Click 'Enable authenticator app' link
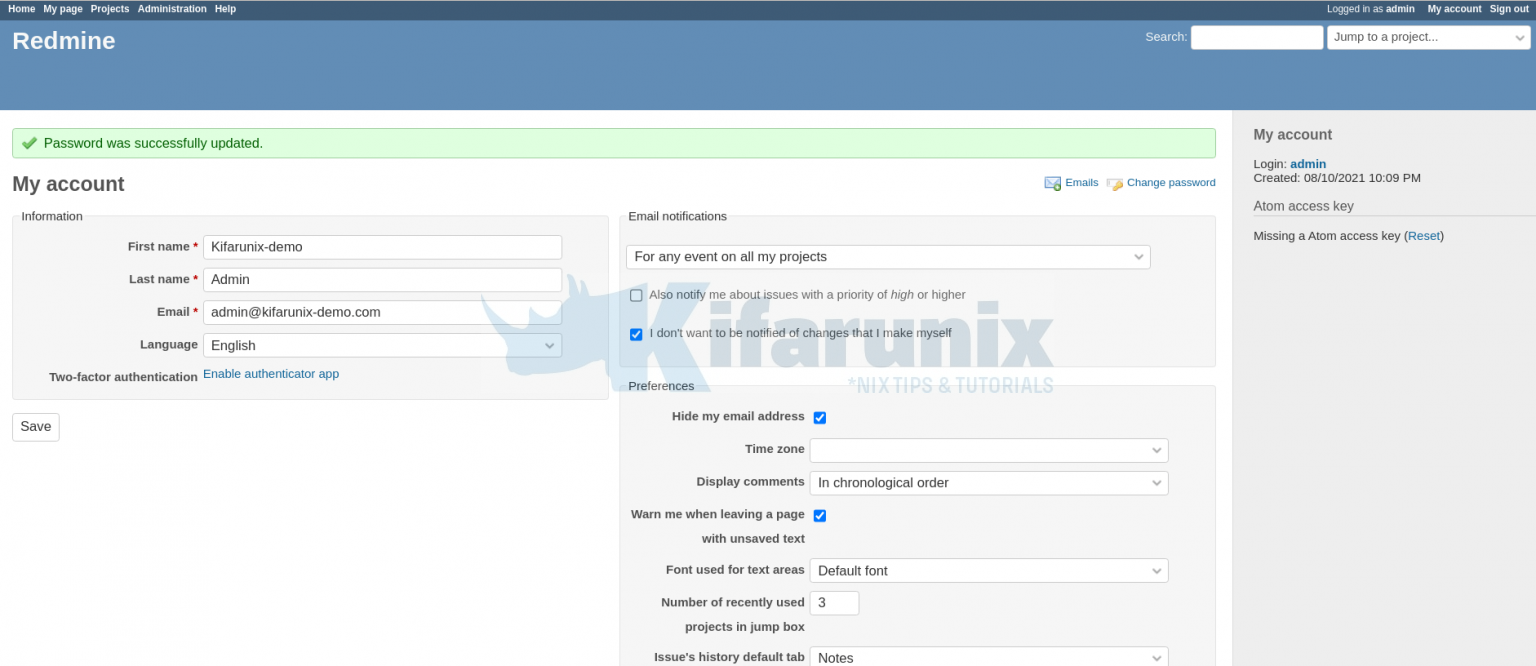The width and height of the screenshot is (1536, 666). coord(270,373)
